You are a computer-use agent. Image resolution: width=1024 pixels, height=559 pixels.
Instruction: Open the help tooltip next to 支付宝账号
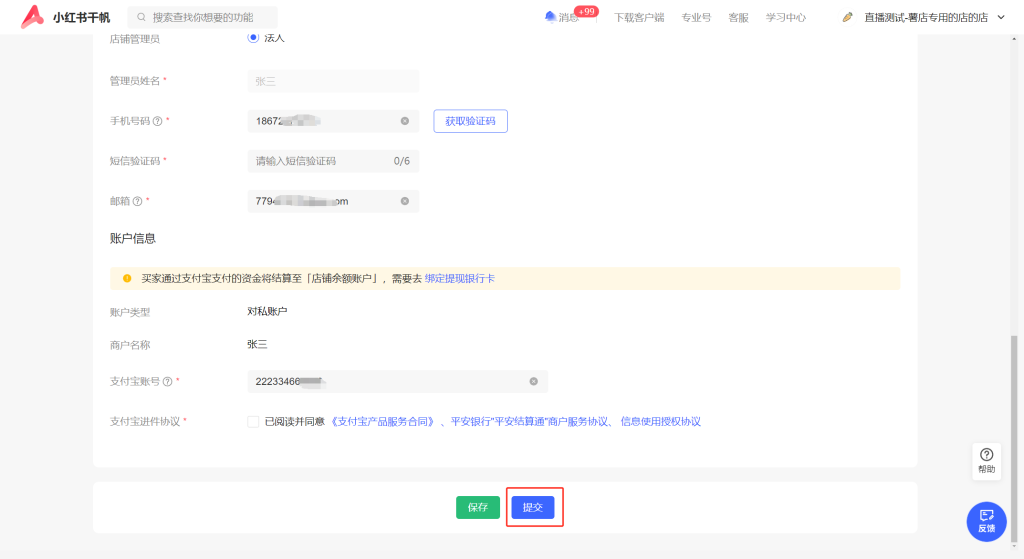[x=167, y=381]
